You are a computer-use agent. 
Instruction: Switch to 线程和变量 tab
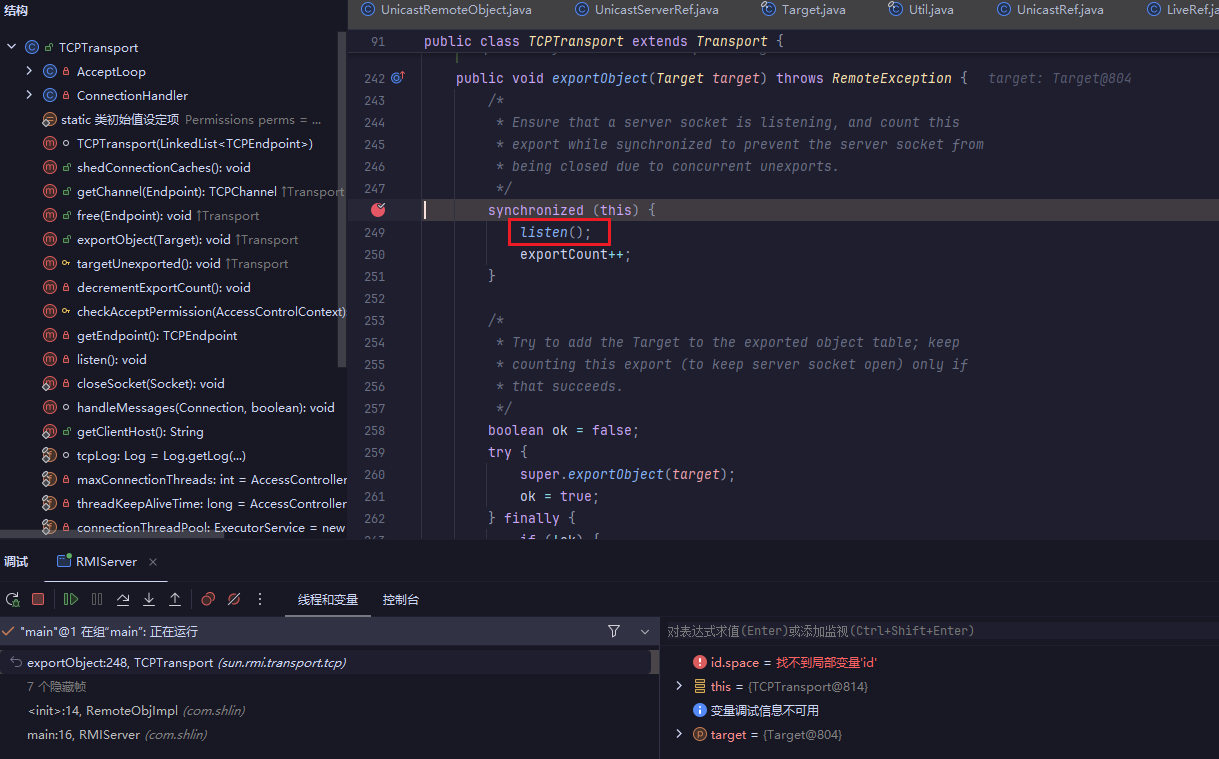click(328, 600)
